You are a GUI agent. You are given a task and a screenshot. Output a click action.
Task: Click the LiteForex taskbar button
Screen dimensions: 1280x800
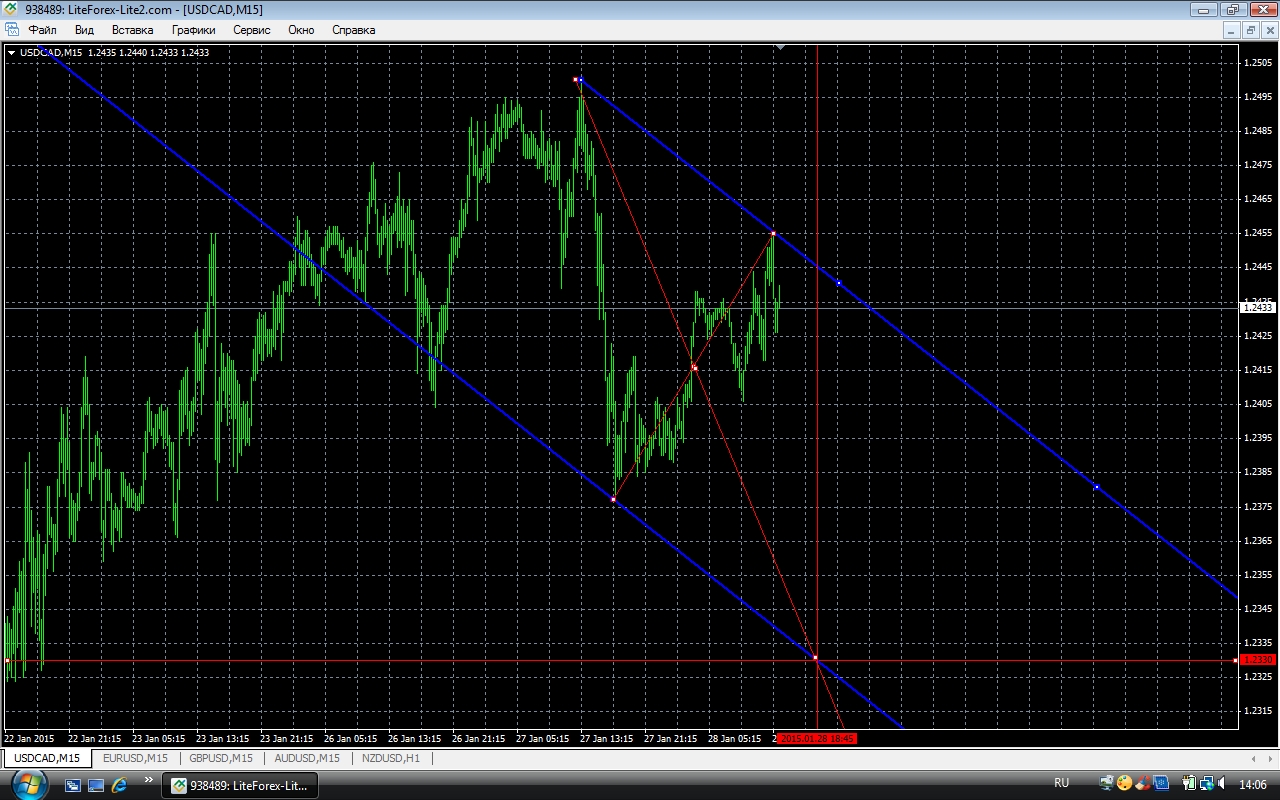point(240,785)
